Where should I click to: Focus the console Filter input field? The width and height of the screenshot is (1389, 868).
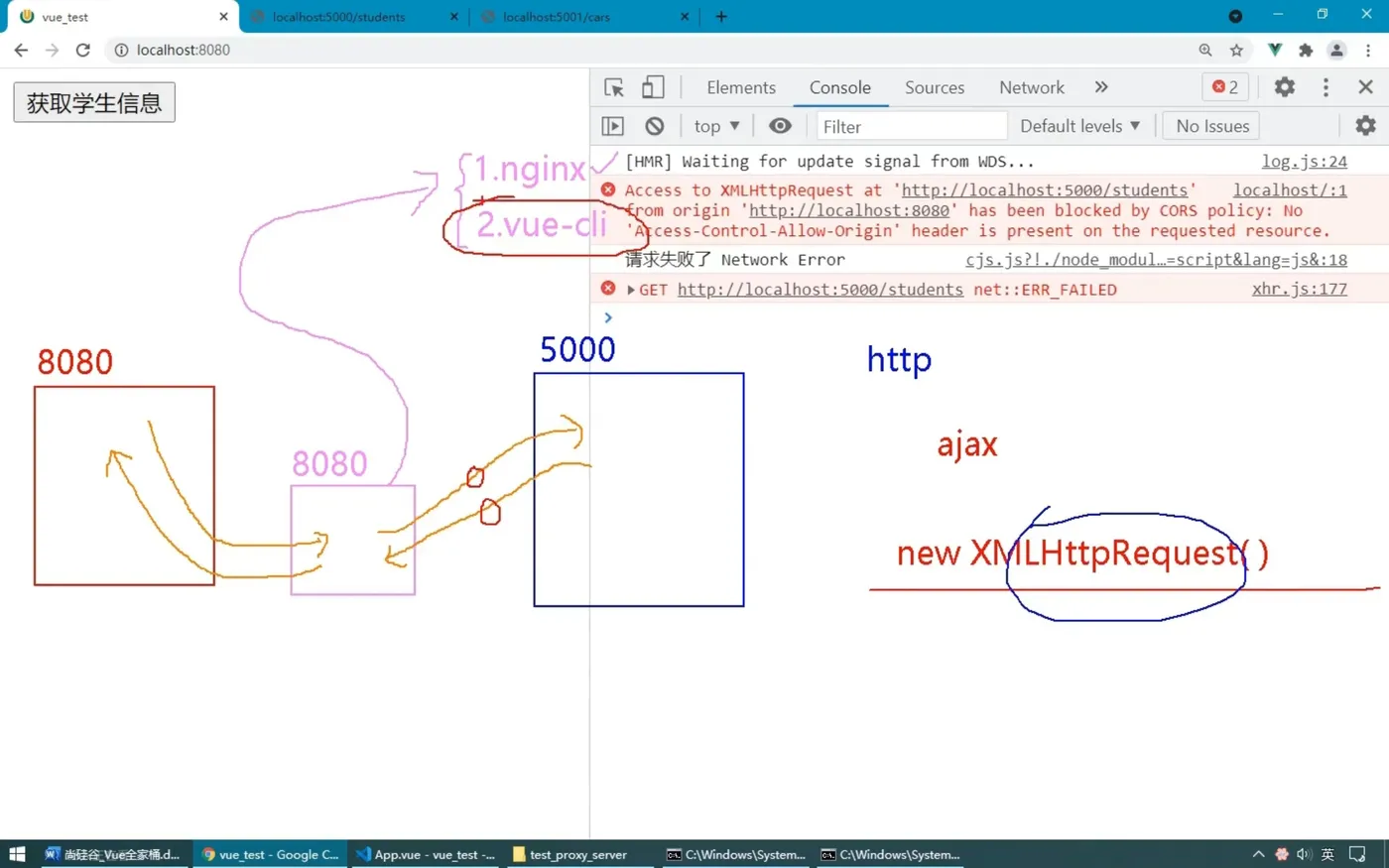912,126
